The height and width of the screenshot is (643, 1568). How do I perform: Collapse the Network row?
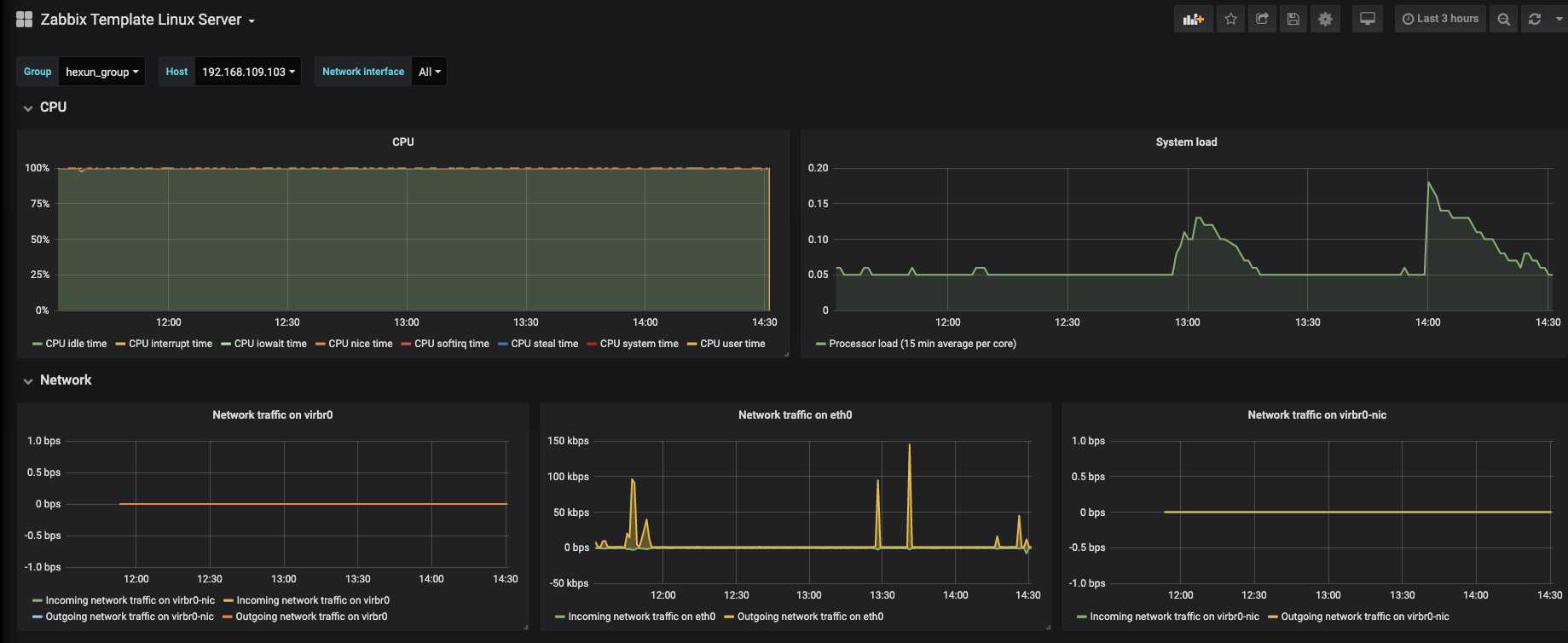click(x=57, y=380)
